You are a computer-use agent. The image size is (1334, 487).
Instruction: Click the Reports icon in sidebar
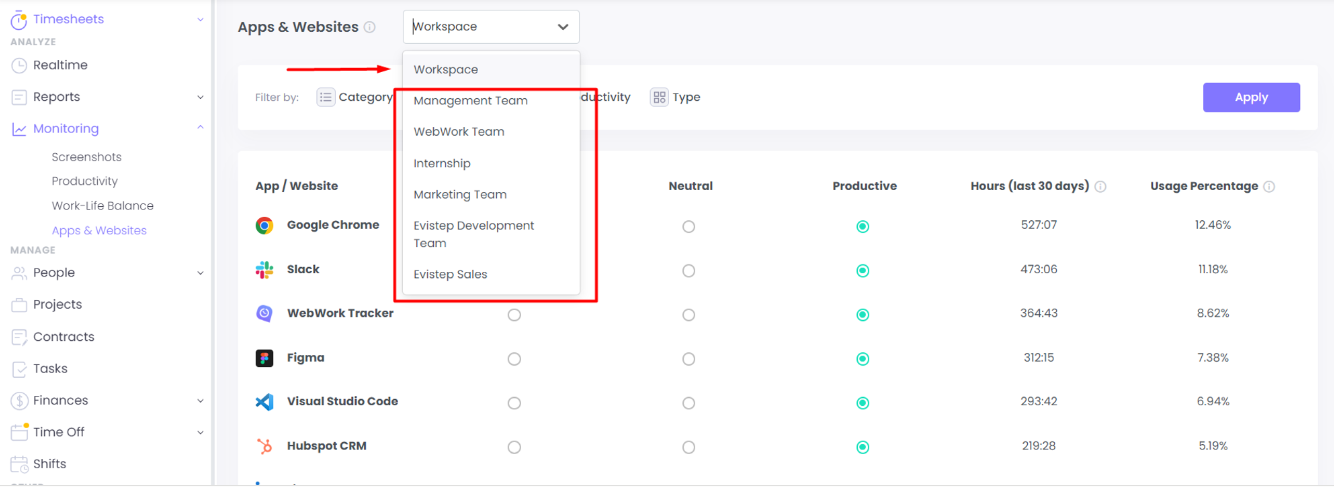tap(19, 97)
